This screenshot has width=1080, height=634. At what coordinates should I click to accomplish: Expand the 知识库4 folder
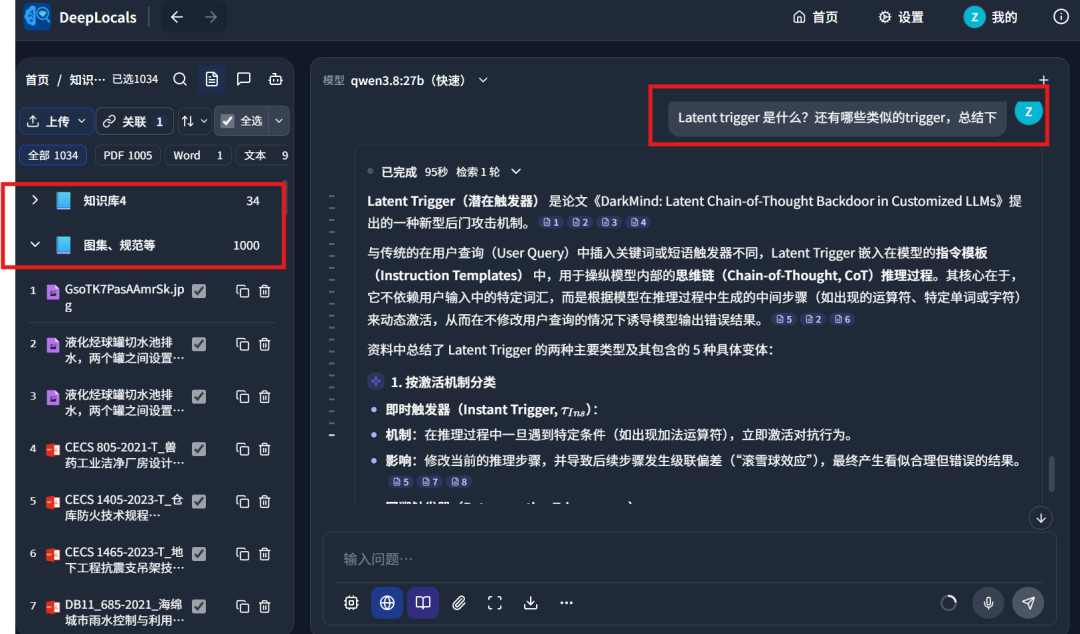(x=34, y=201)
